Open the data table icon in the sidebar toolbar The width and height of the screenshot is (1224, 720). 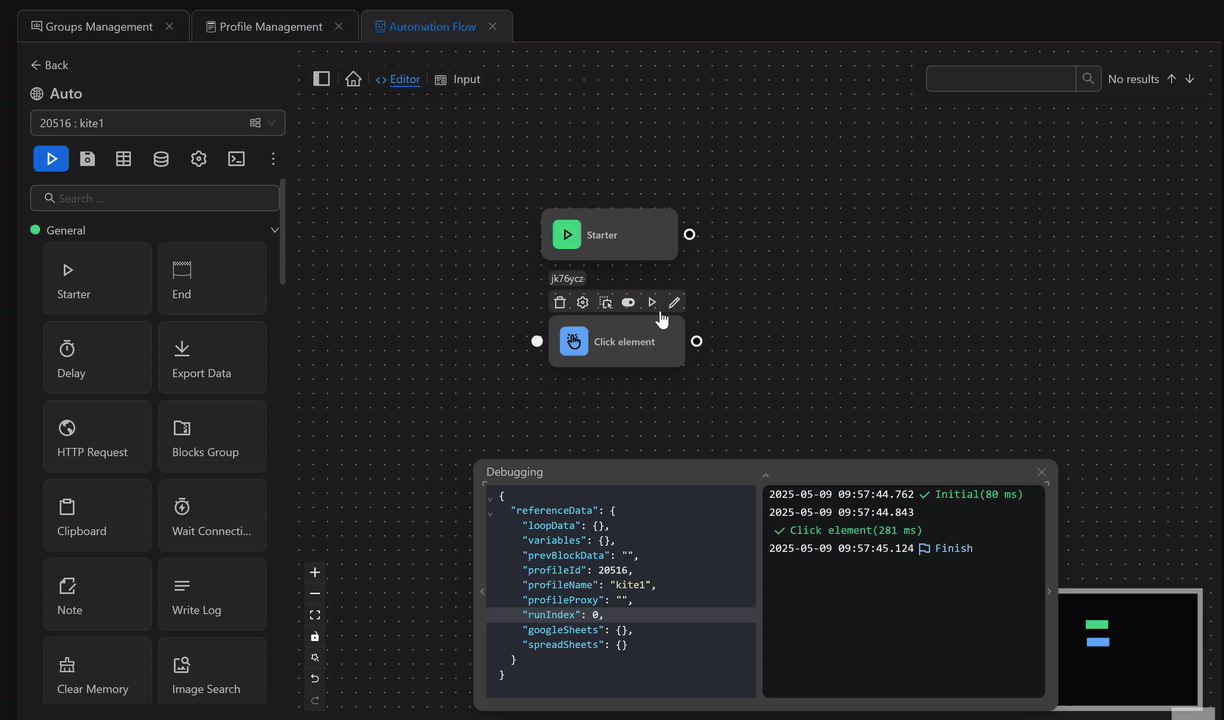point(123,159)
